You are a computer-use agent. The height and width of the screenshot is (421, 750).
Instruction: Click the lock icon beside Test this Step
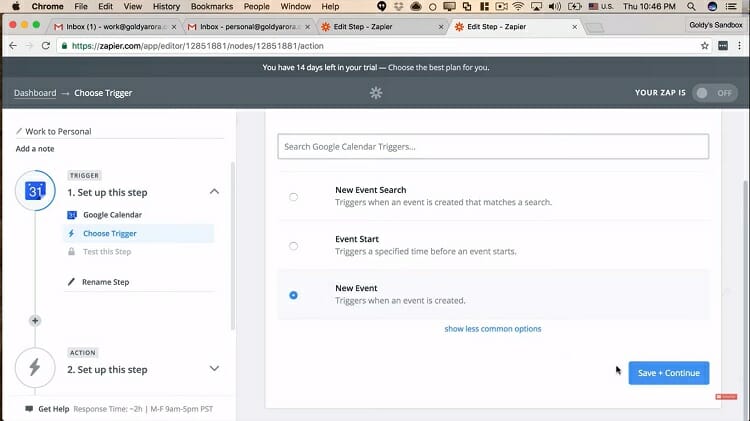[x=71, y=252]
